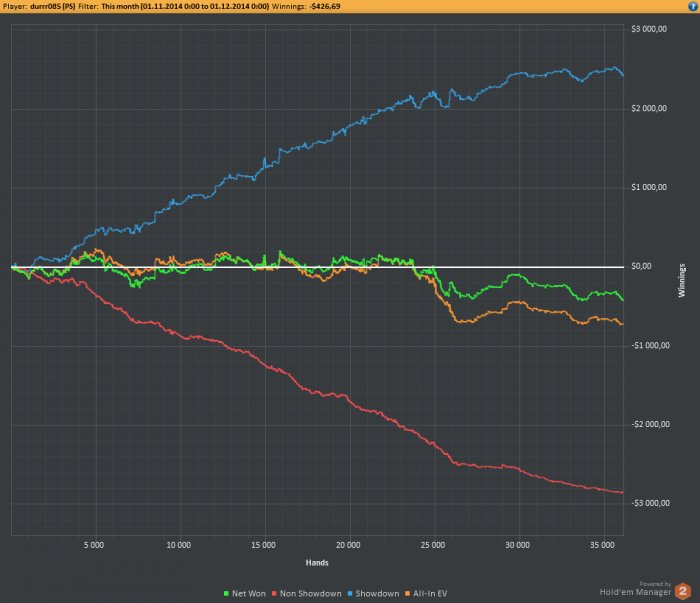Click the 20 000 hands axis label
The image size is (700, 603).
[348, 545]
